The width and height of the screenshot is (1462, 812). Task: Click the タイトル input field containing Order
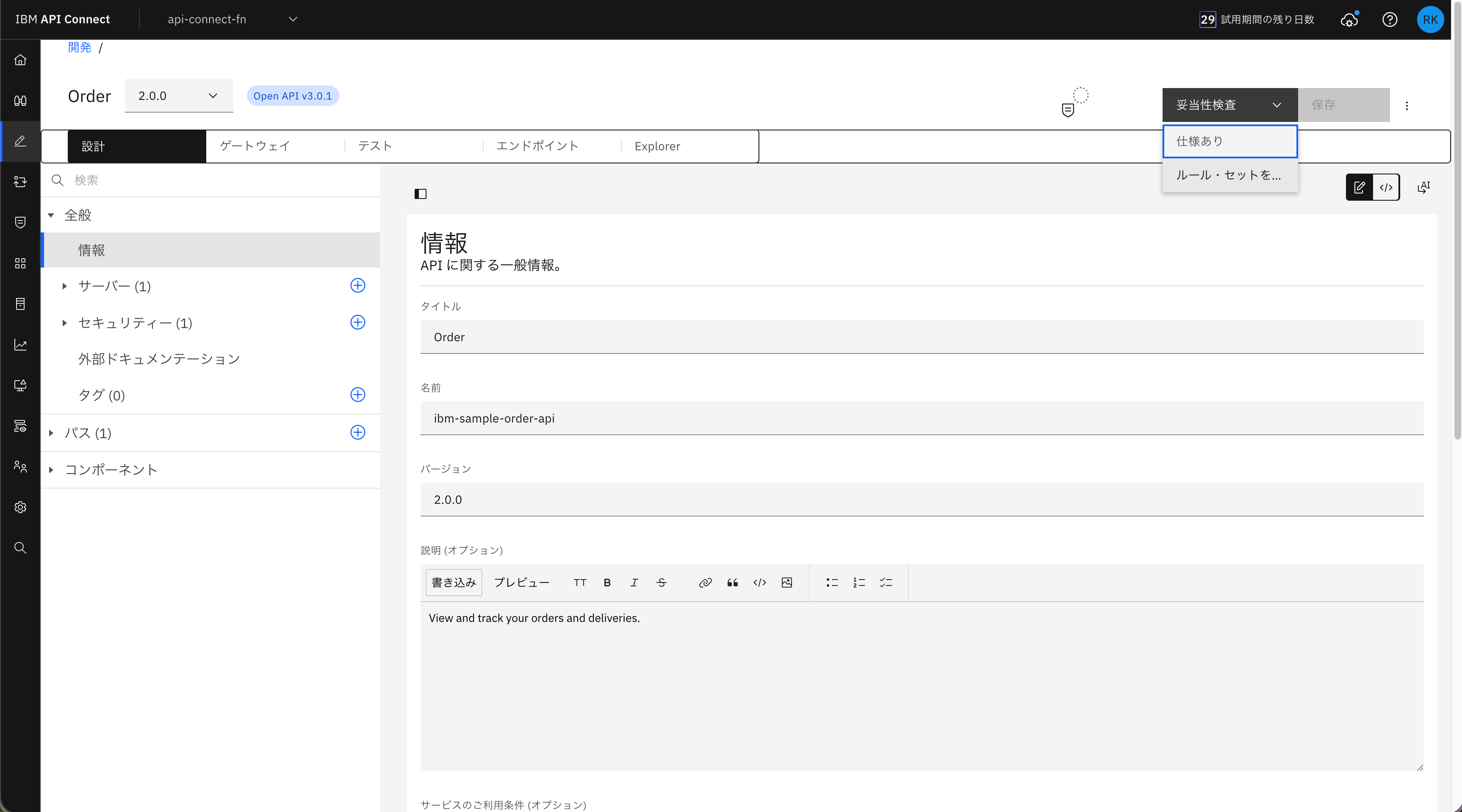[x=921, y=337]
